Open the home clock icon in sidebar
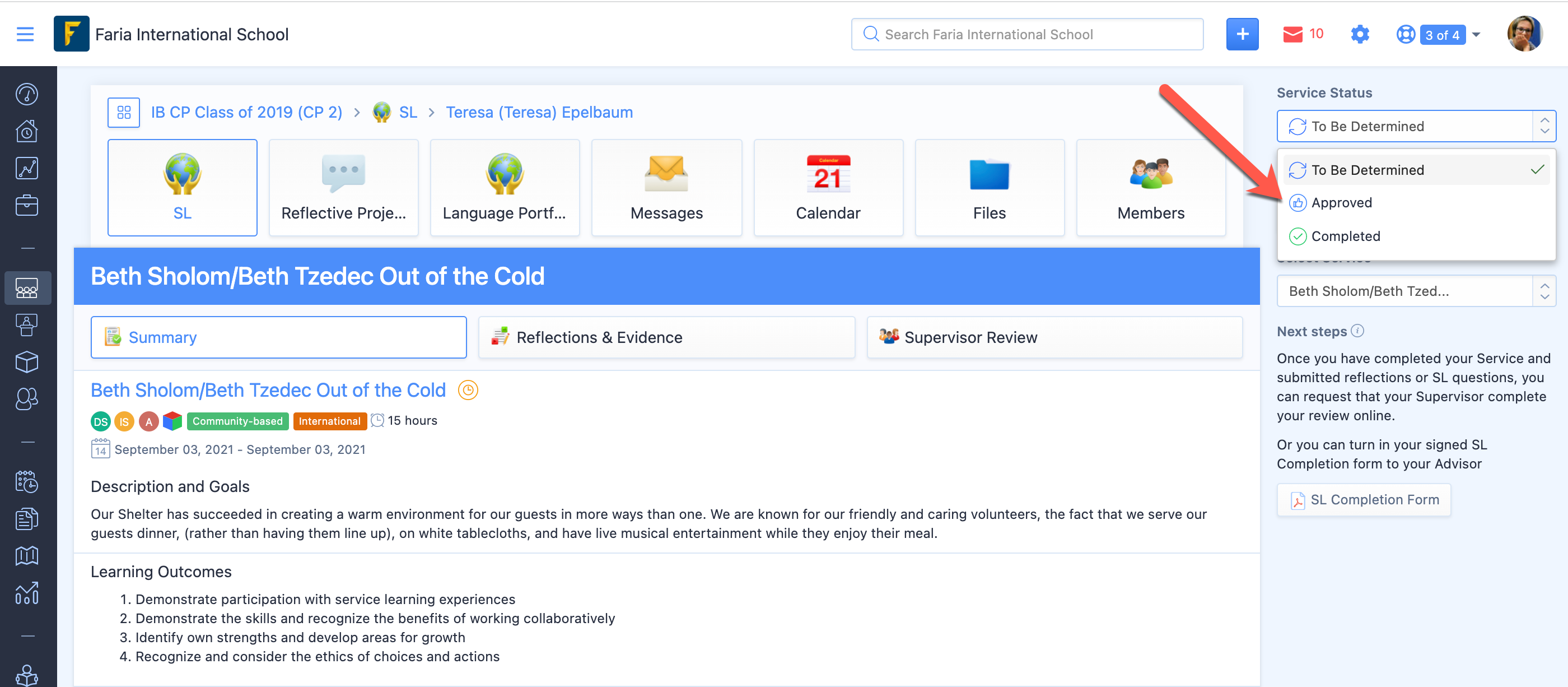 (x=27, y=131)
